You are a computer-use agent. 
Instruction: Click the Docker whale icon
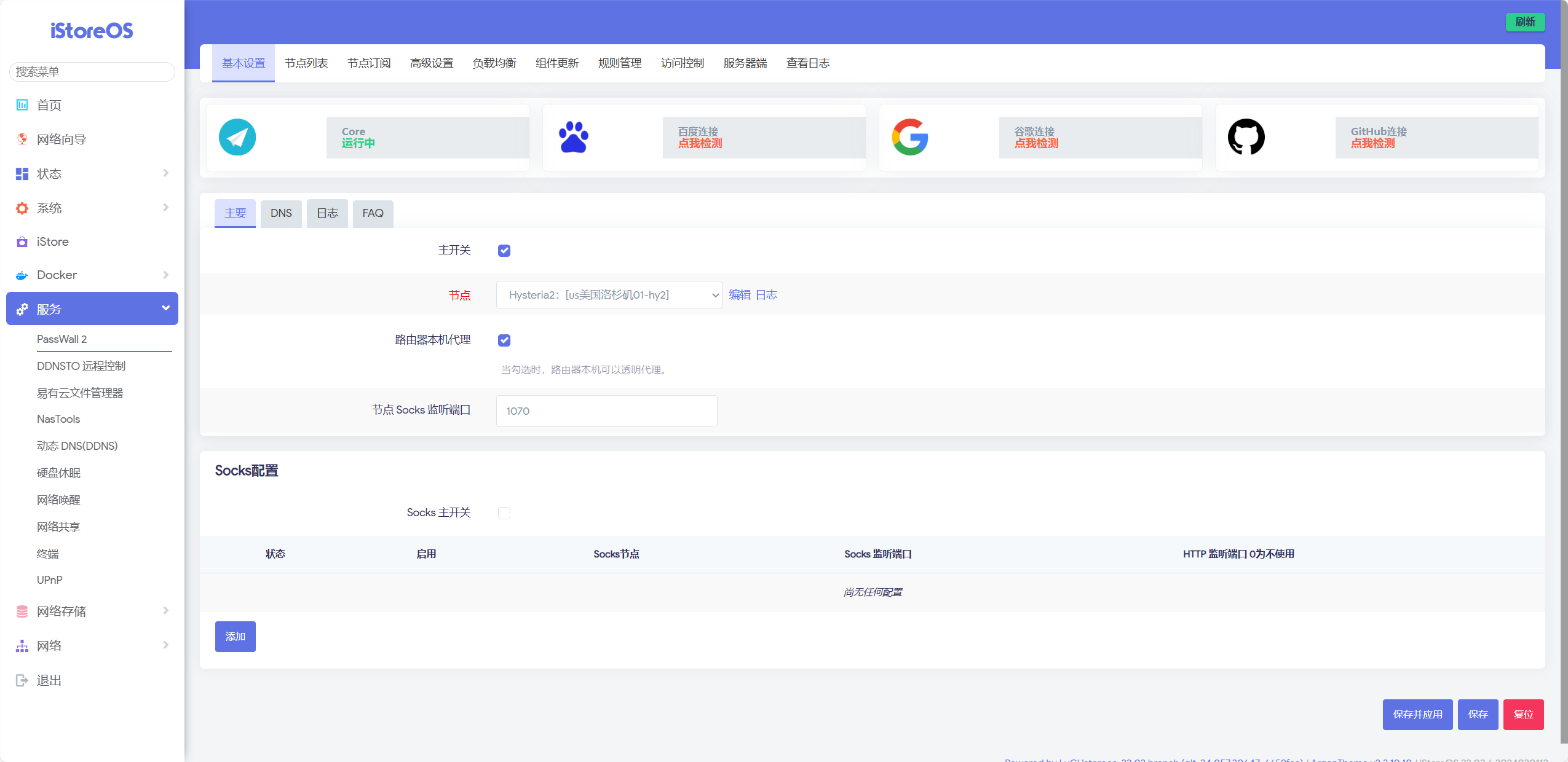coord(22,275)
